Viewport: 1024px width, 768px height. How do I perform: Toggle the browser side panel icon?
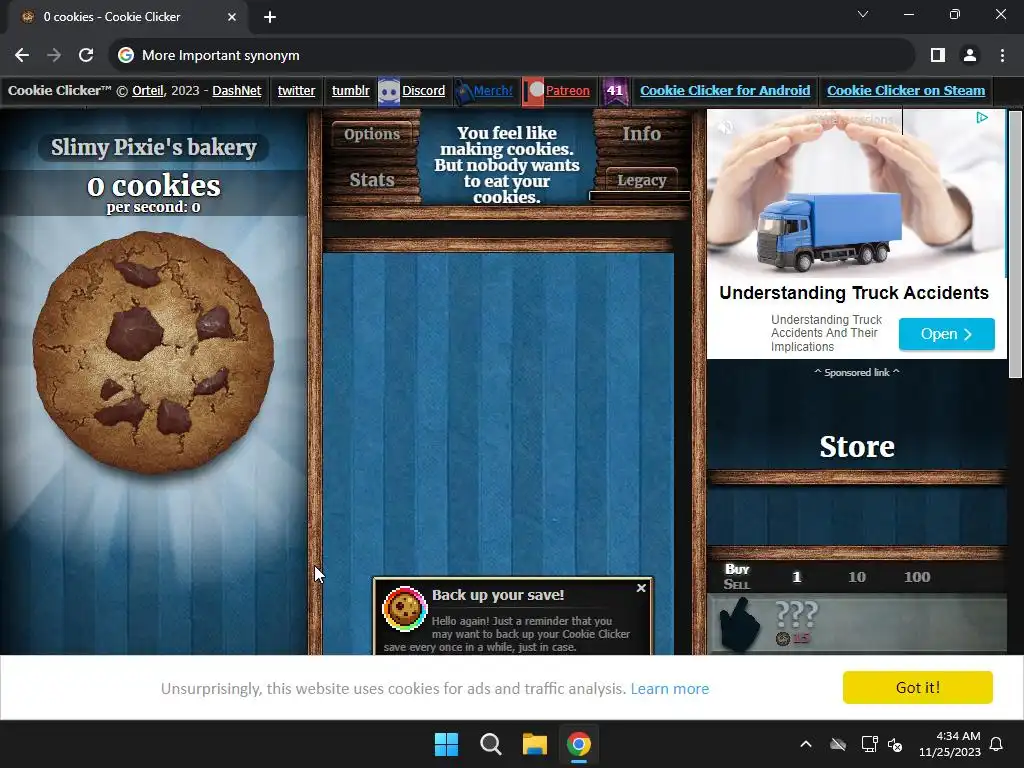(x=938, y=56)
